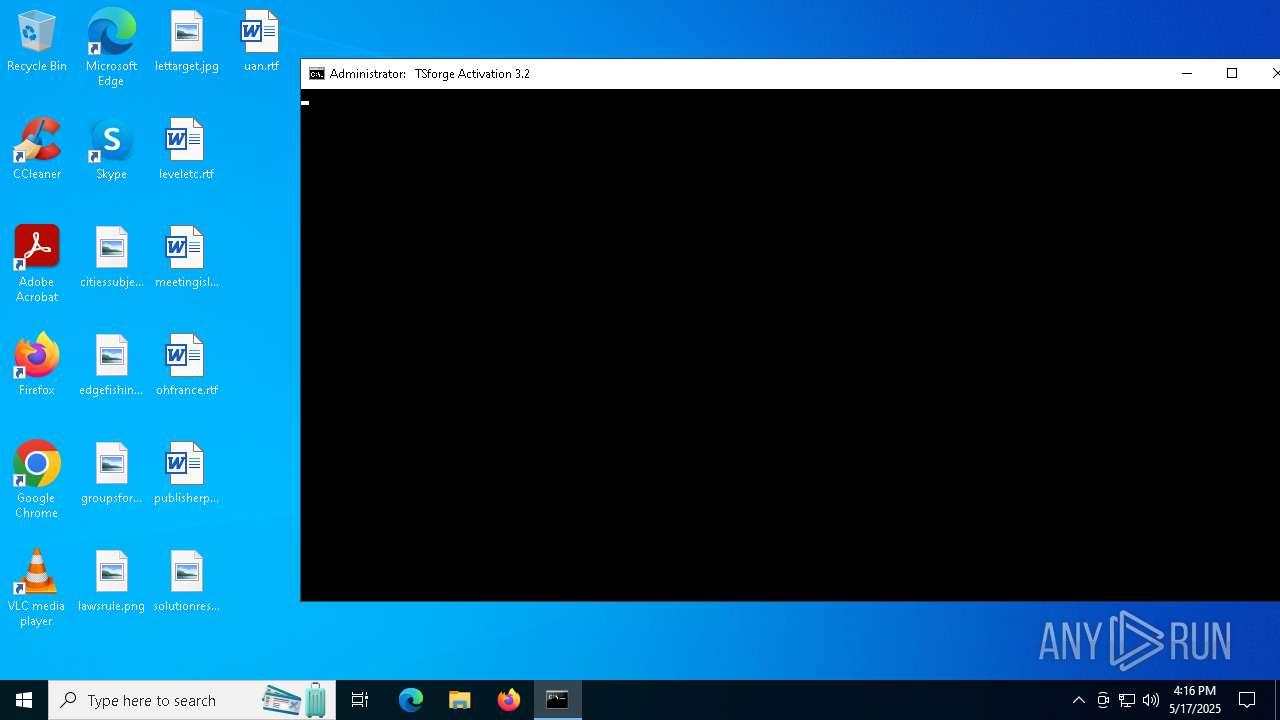Click inside the black console output area
Viewport: 1280px width, 720px height.
790,345
